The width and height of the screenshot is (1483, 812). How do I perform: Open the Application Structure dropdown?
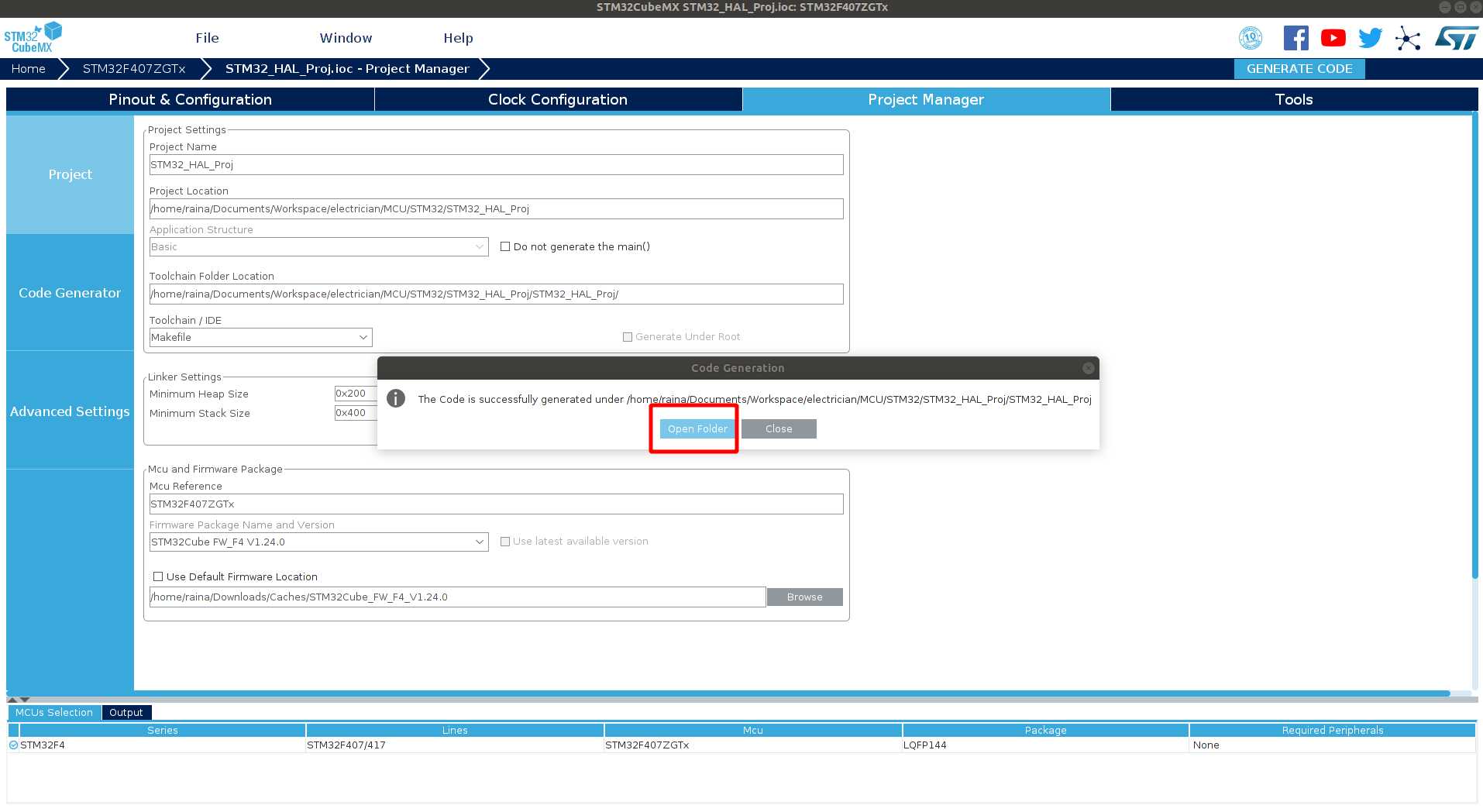318,246
